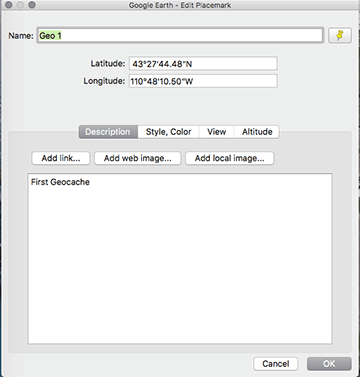The width and height of the screenshot is (360, 377).
Task: Open the yellow pushpin icon chooser
Action: point(340,35)
